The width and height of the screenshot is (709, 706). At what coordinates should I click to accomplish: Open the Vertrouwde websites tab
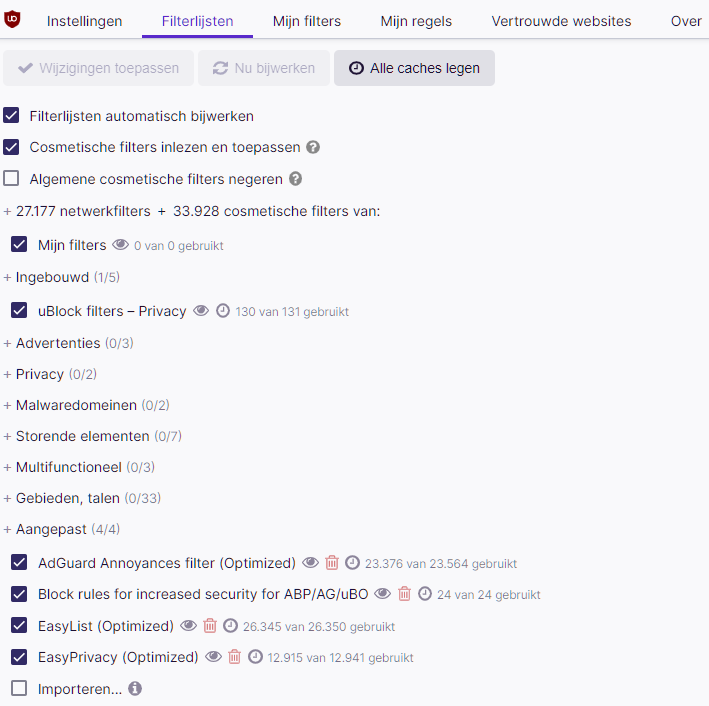point(561,21)
